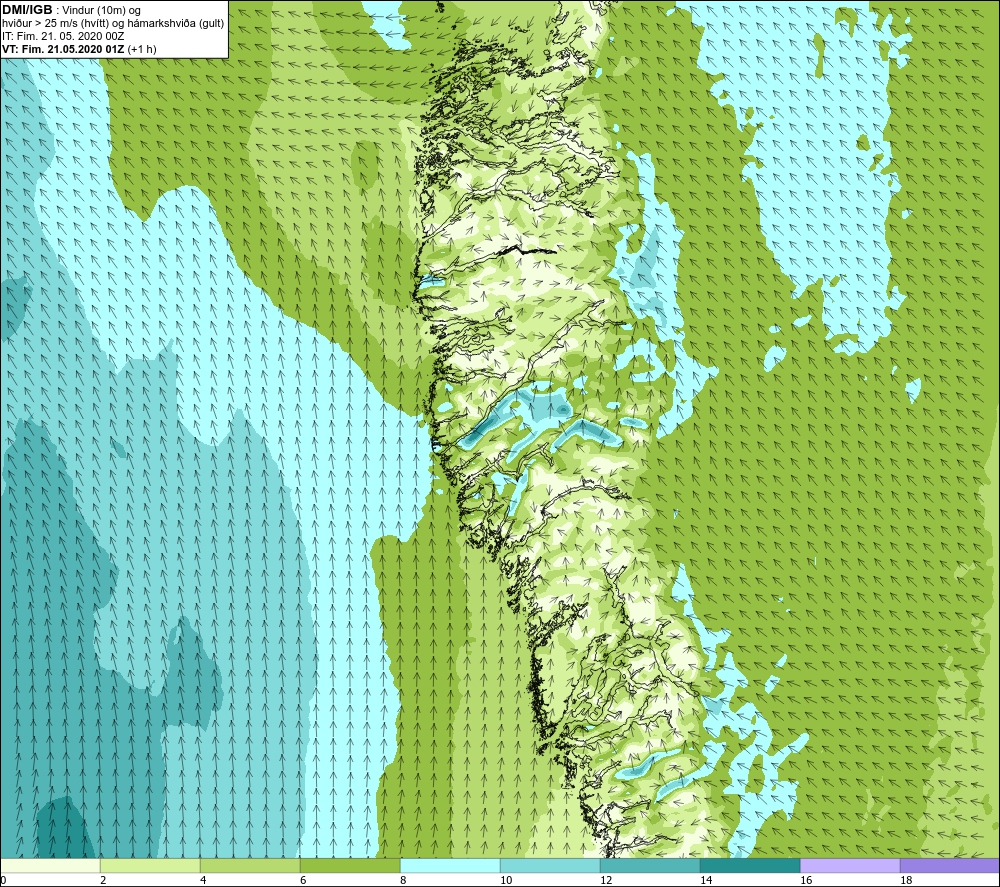Click the 12–14 m/s teal legend swatch
Screen dimensions: 1000x887
point(650,865)
